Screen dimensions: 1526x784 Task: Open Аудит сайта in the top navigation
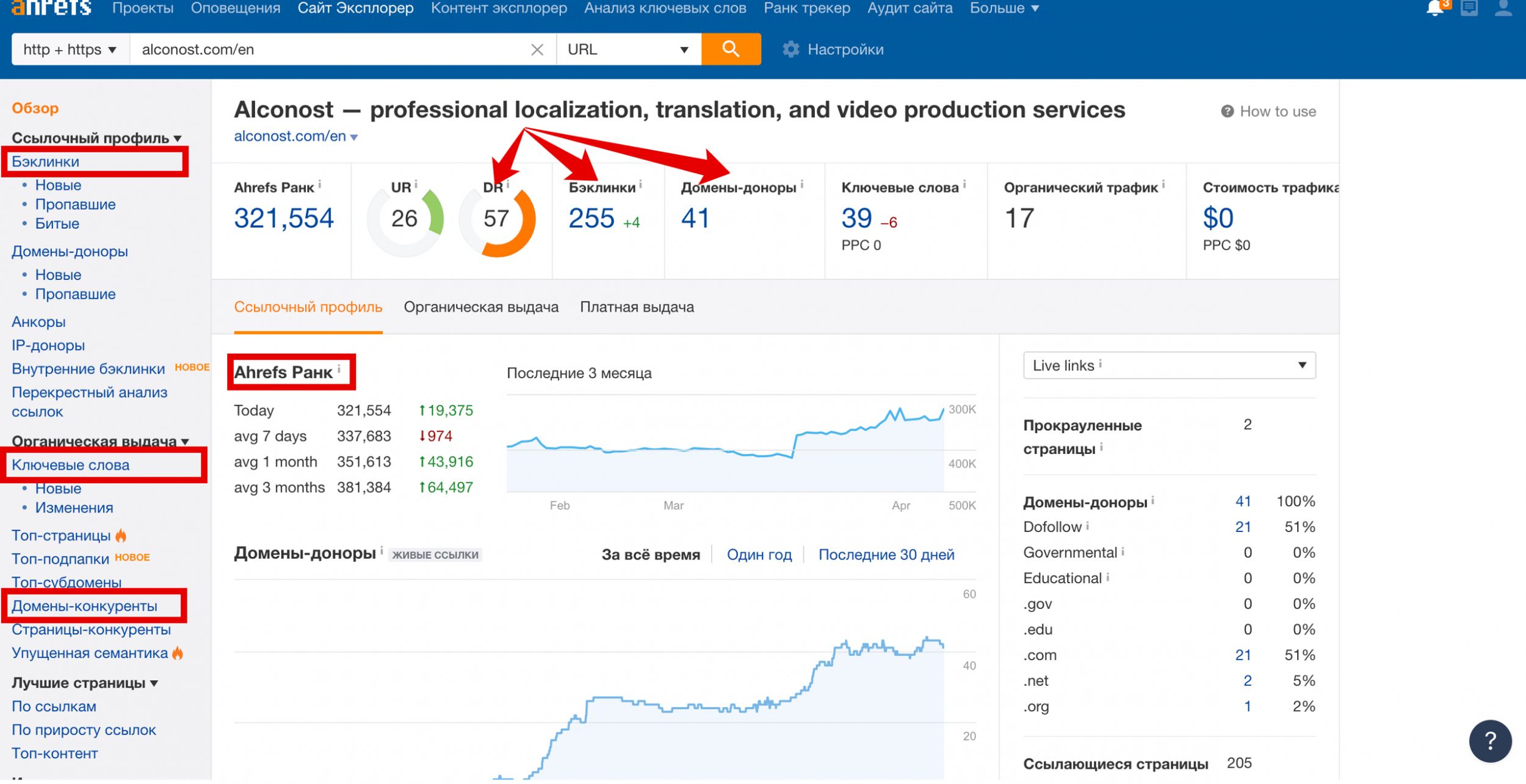point(910,8)
